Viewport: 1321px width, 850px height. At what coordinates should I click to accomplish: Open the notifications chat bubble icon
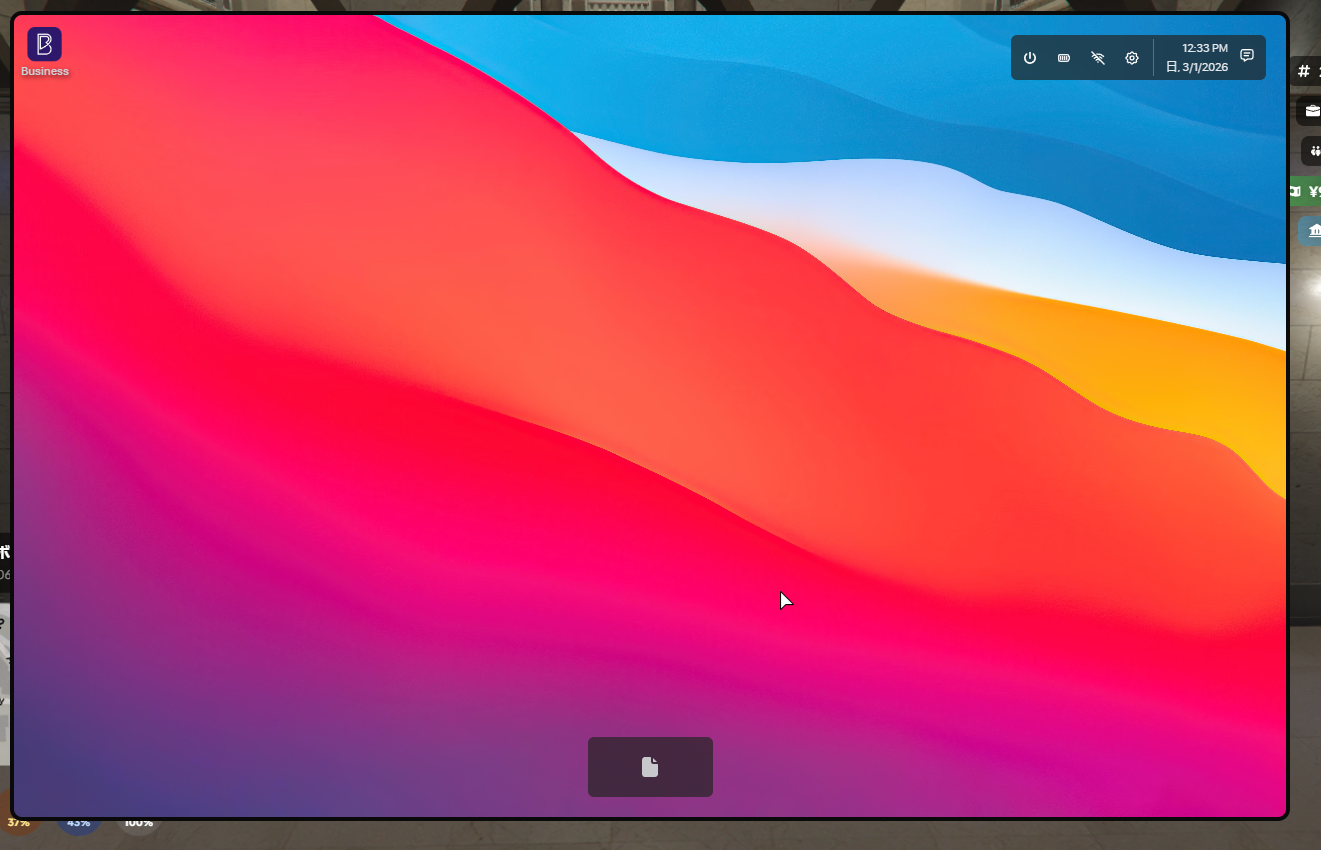coord(1247,56)
